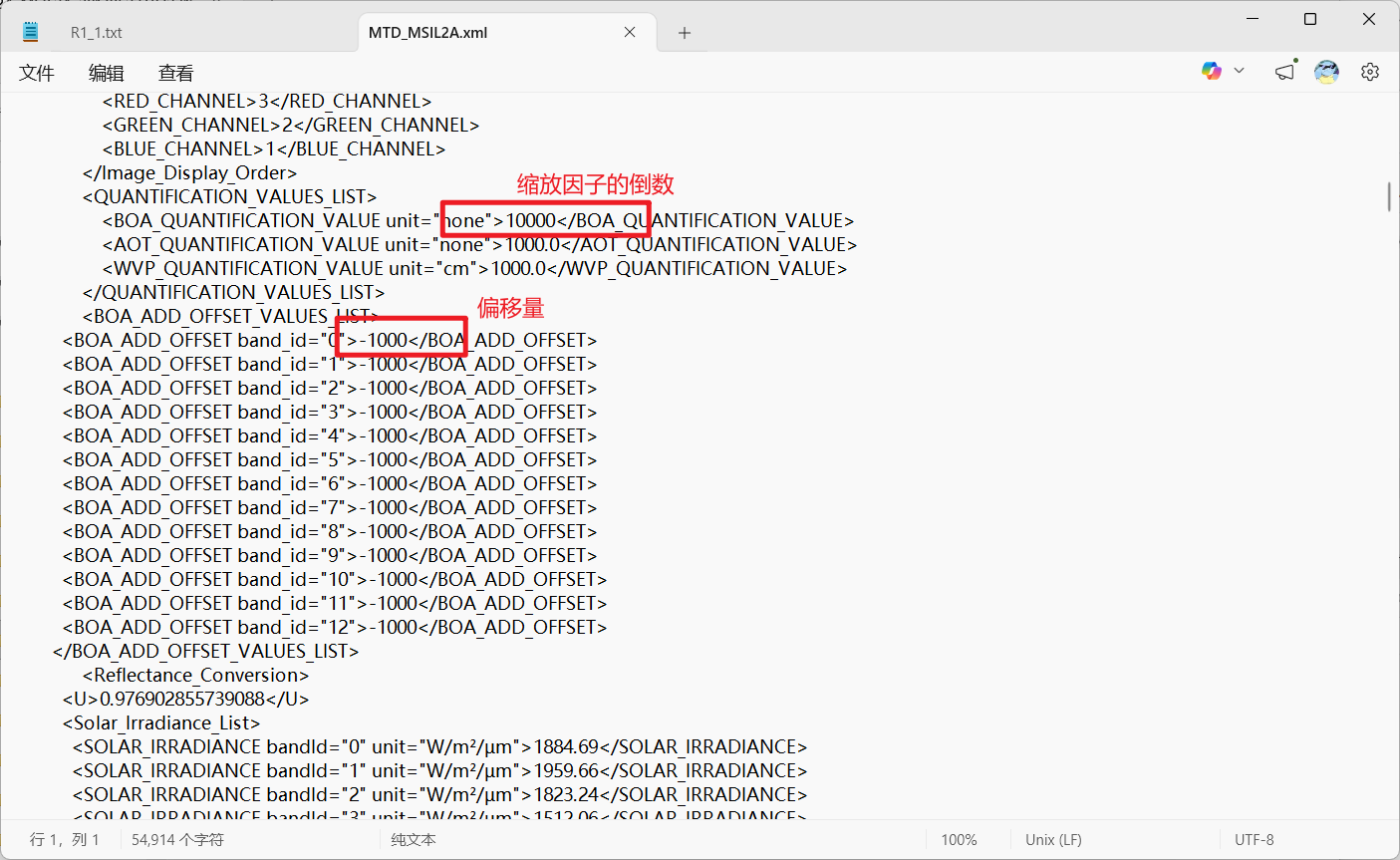Open the 编辑 menu
The height and width of the screenshot is (860, 1400).
click(x=107, y=73)
